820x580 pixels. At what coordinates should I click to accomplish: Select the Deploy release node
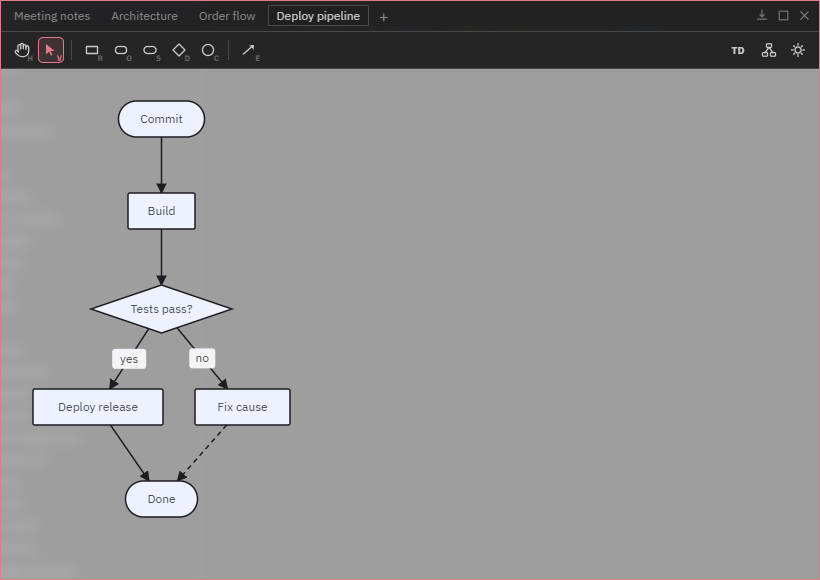[98, 407]
